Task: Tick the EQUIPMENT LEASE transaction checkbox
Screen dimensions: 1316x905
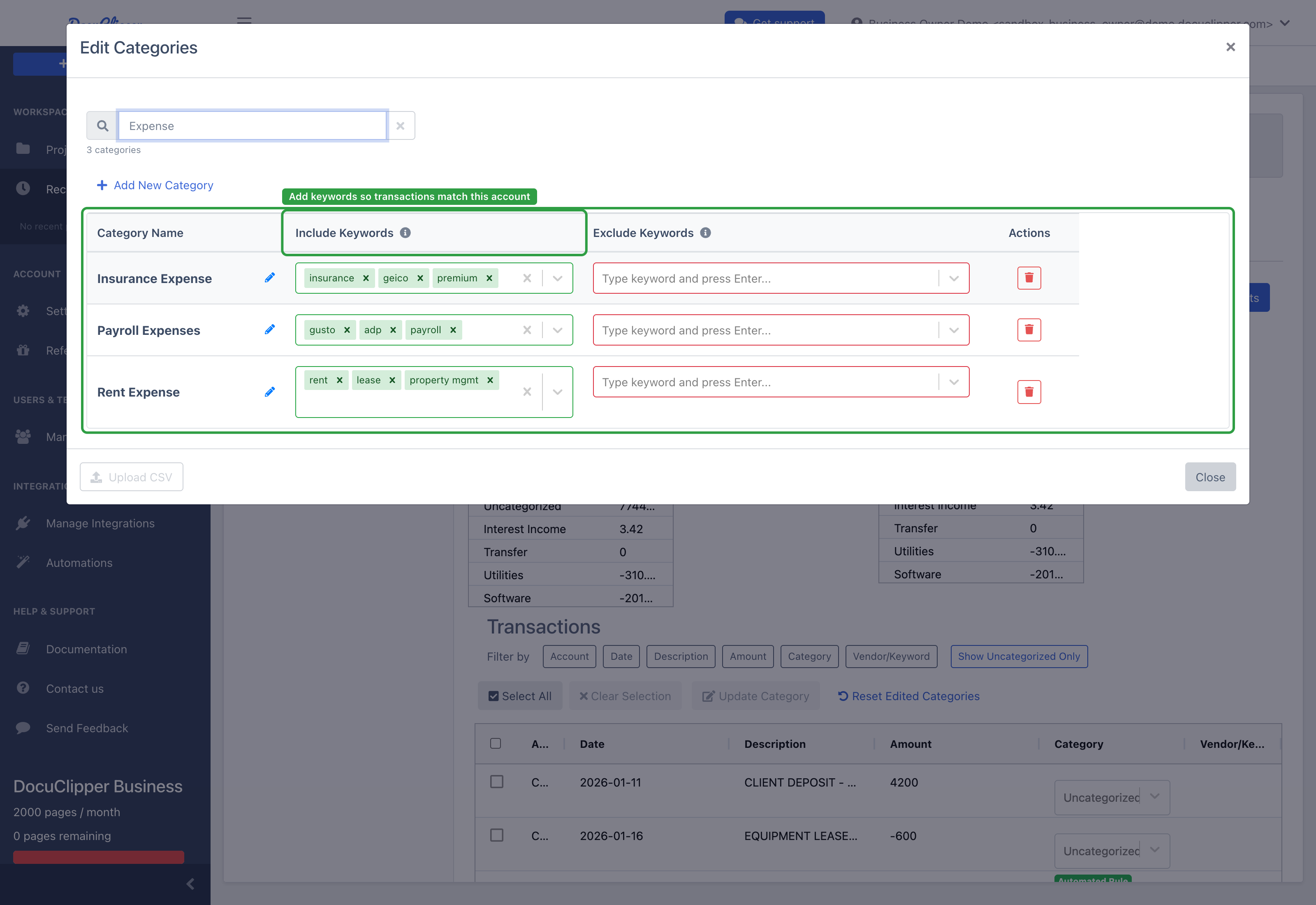Action: click(x=496, y=835)
